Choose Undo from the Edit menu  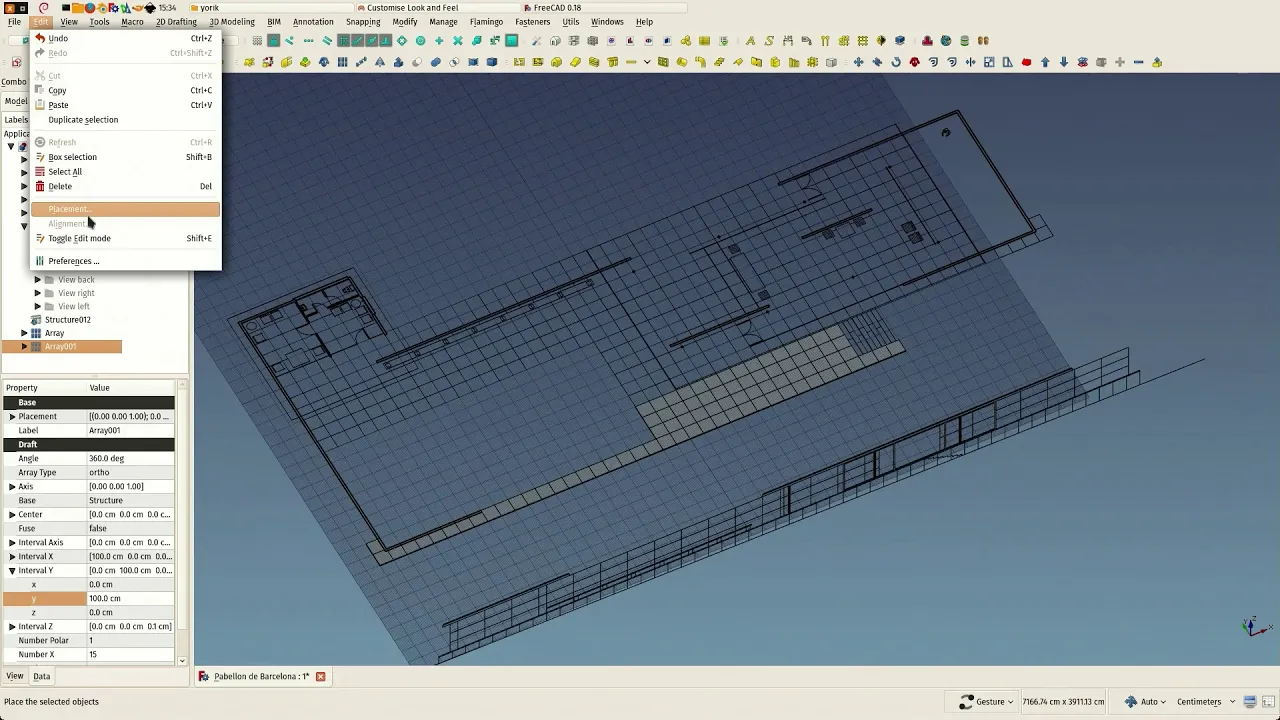click(x=125, y=38)
